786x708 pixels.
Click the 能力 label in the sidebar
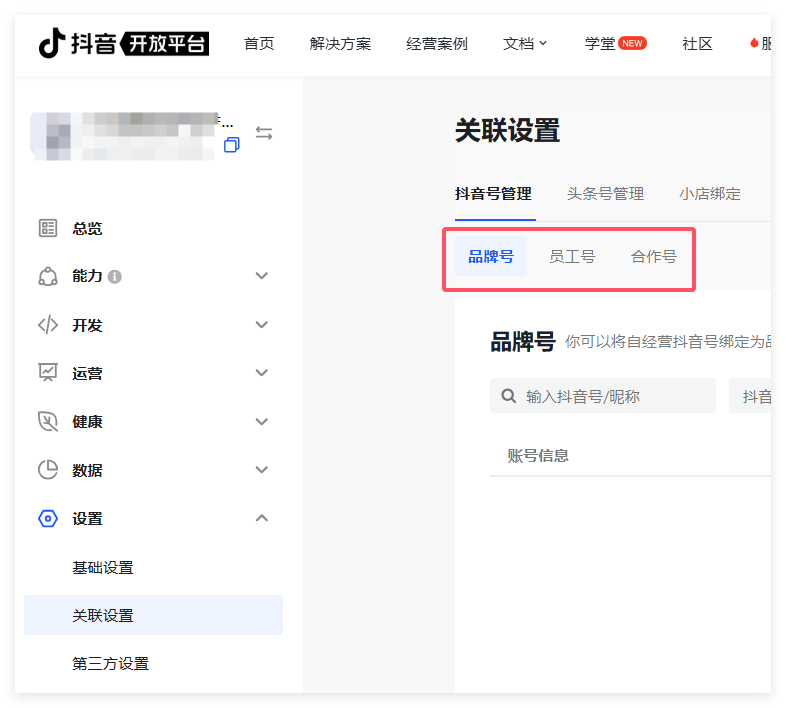coord(87,276)
